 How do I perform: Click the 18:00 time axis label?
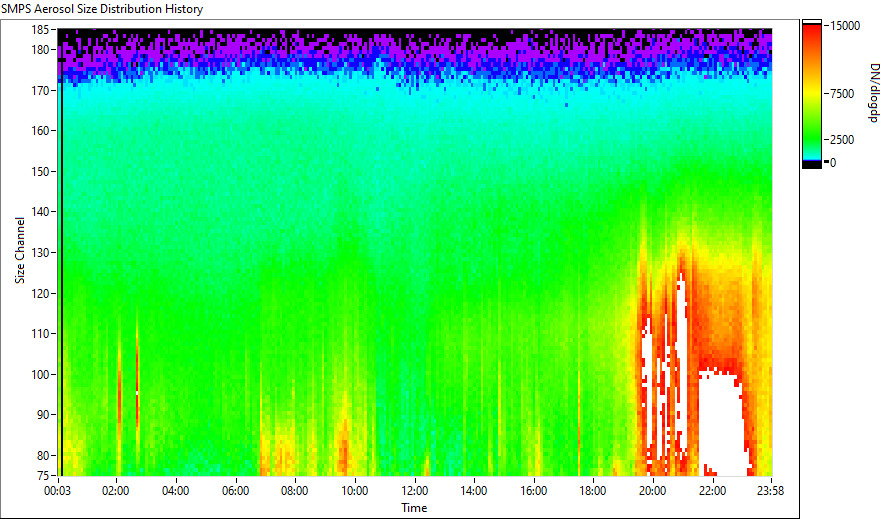[593, 491]
